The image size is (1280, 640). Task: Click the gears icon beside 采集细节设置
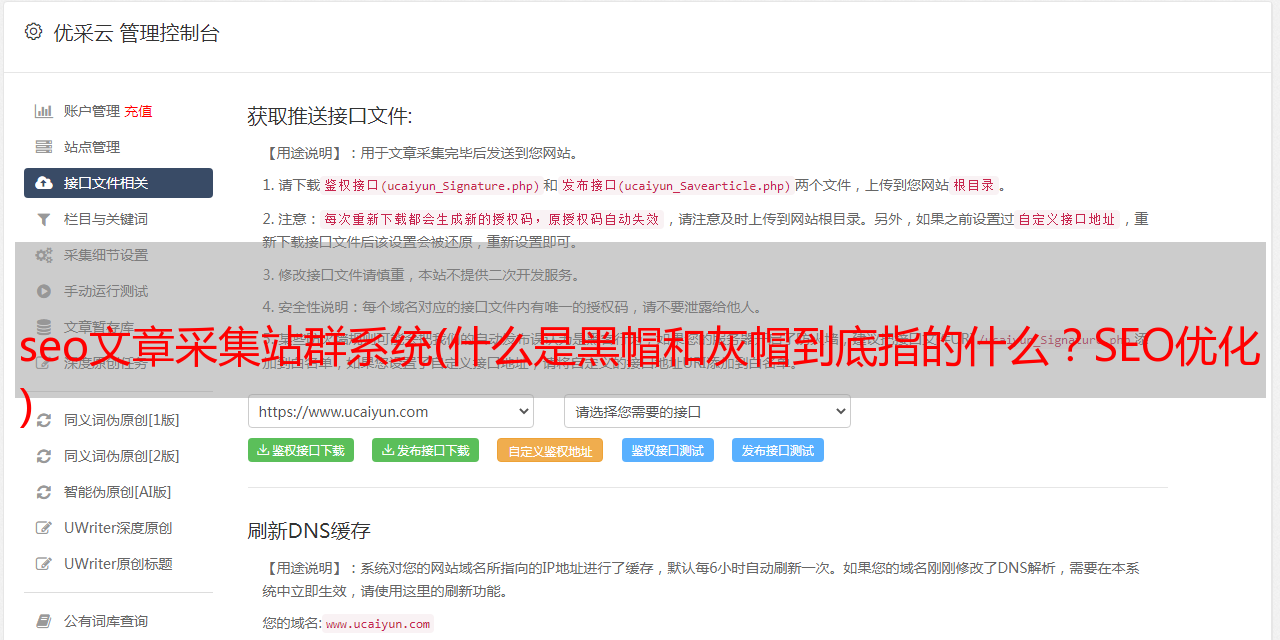coord(44,255)
